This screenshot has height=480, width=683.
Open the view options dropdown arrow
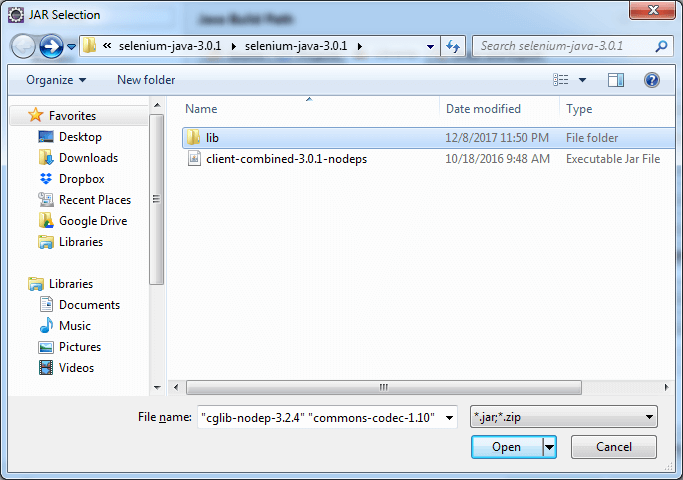(x=582, y=80)
